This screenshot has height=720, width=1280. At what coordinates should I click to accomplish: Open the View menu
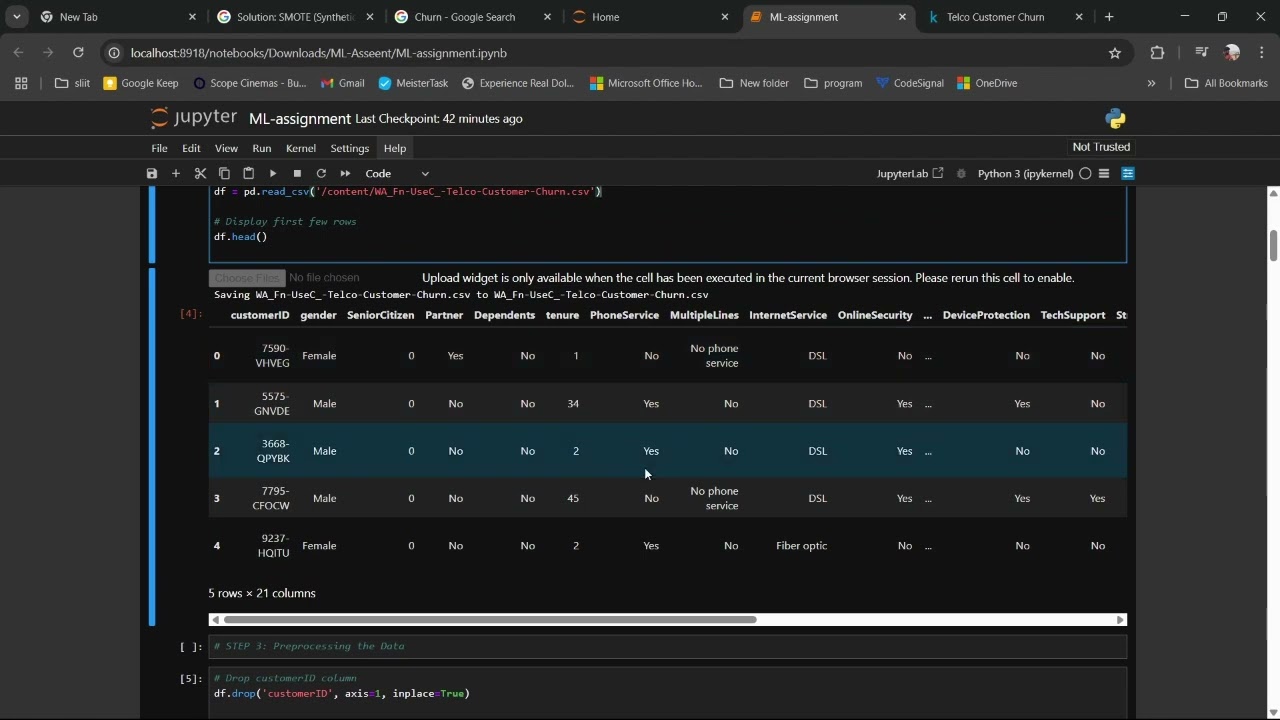(226, 148)
